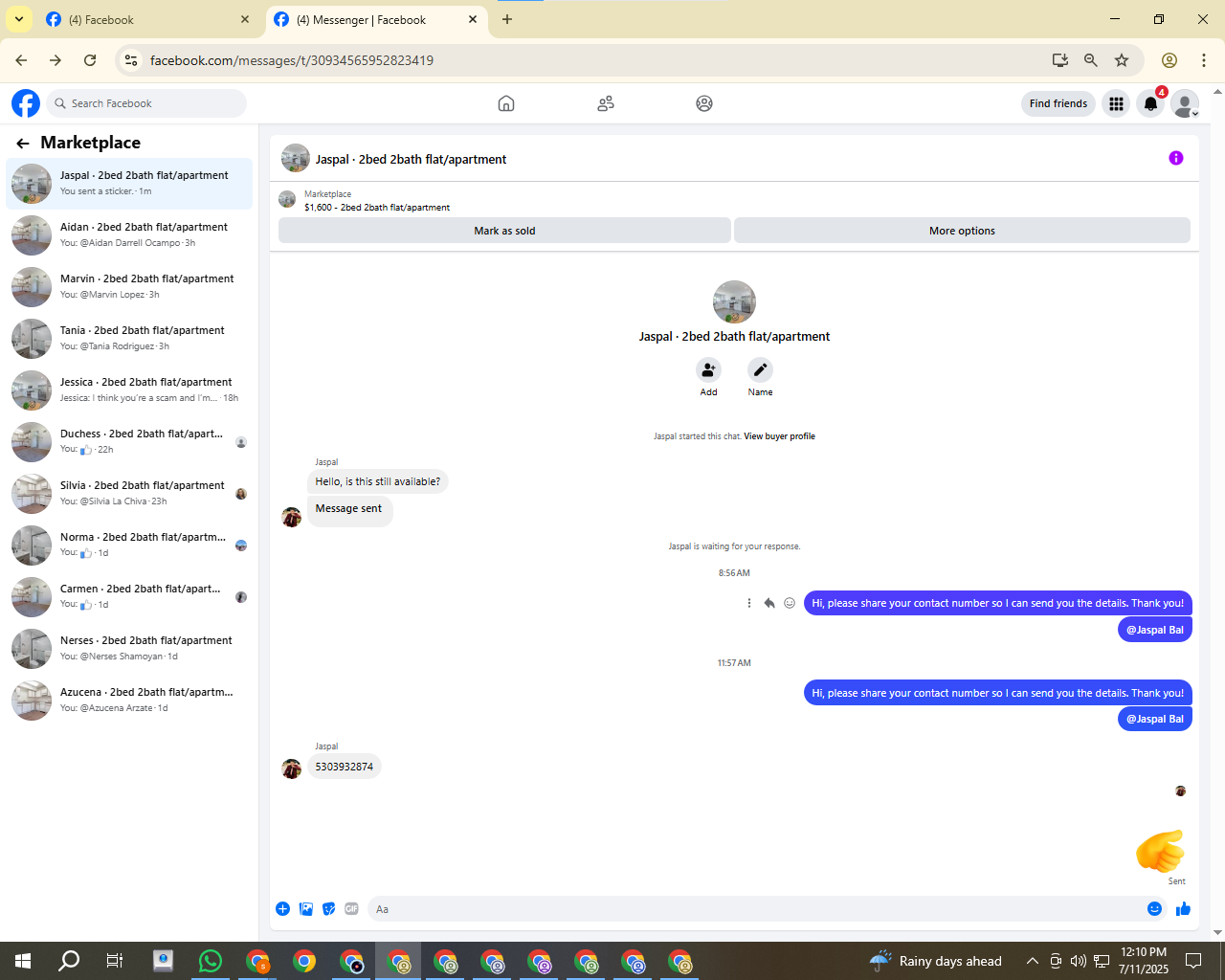Go to the Home feed icon
Screen dimensions: 1225x980
(506, 103)
